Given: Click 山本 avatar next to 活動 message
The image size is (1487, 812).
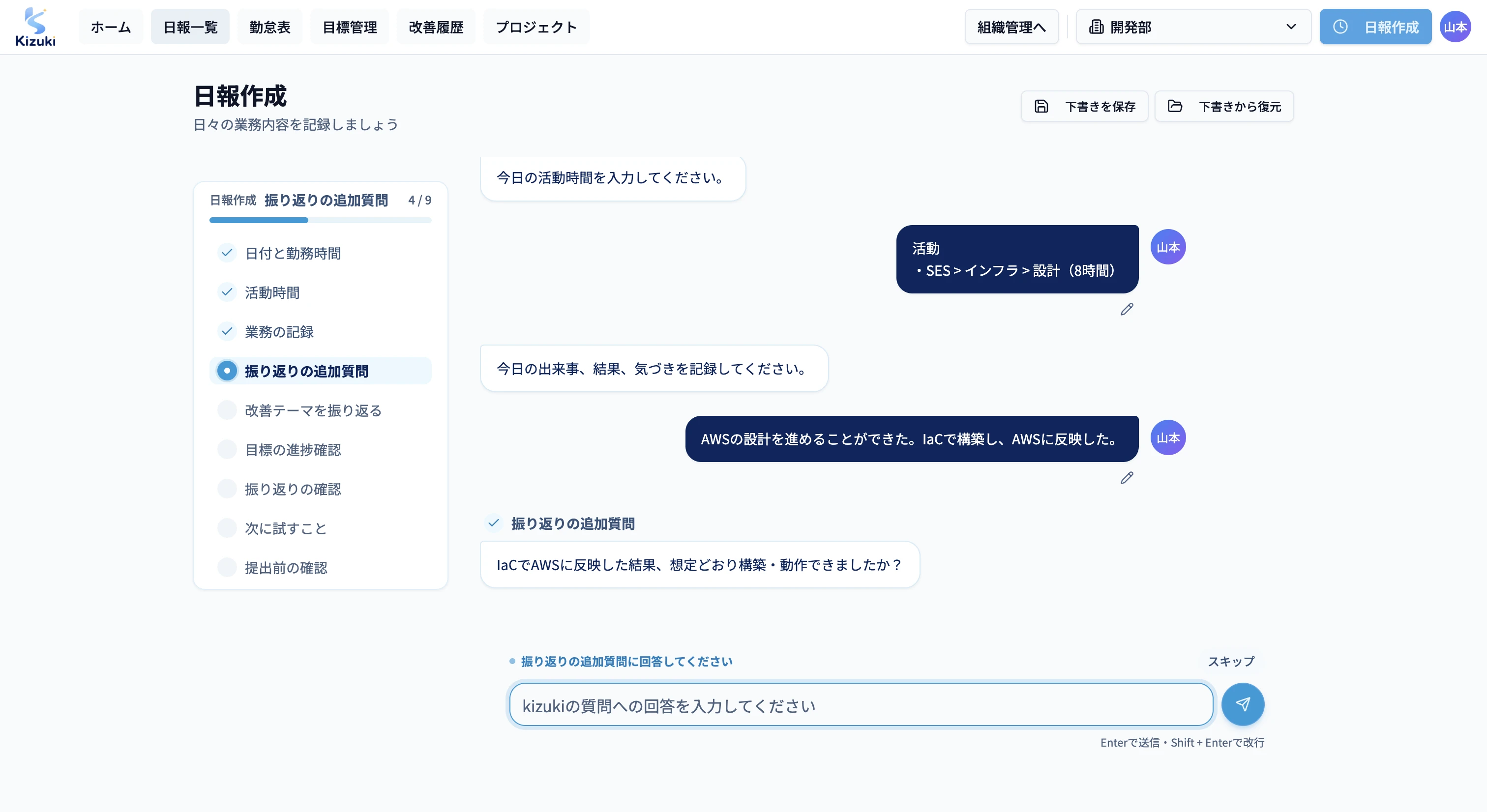Looking at the screenshot, I should point(1168,247).
